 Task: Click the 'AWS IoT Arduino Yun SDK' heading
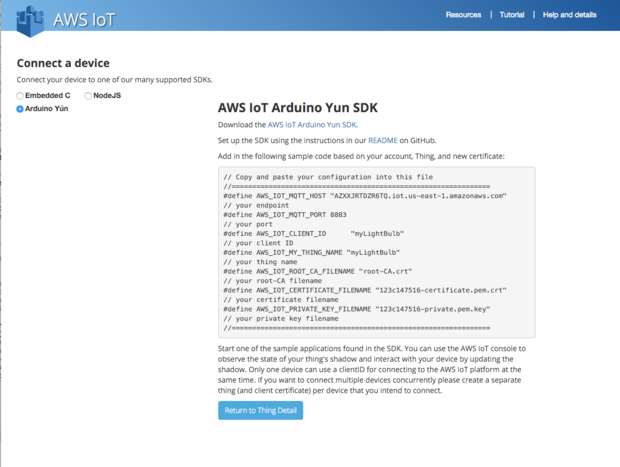pos(298,108)
